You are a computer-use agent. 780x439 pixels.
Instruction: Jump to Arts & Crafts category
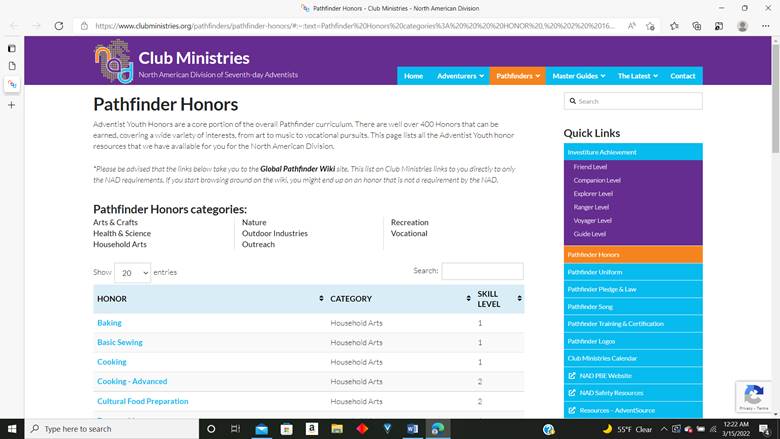tap(115, 222)
